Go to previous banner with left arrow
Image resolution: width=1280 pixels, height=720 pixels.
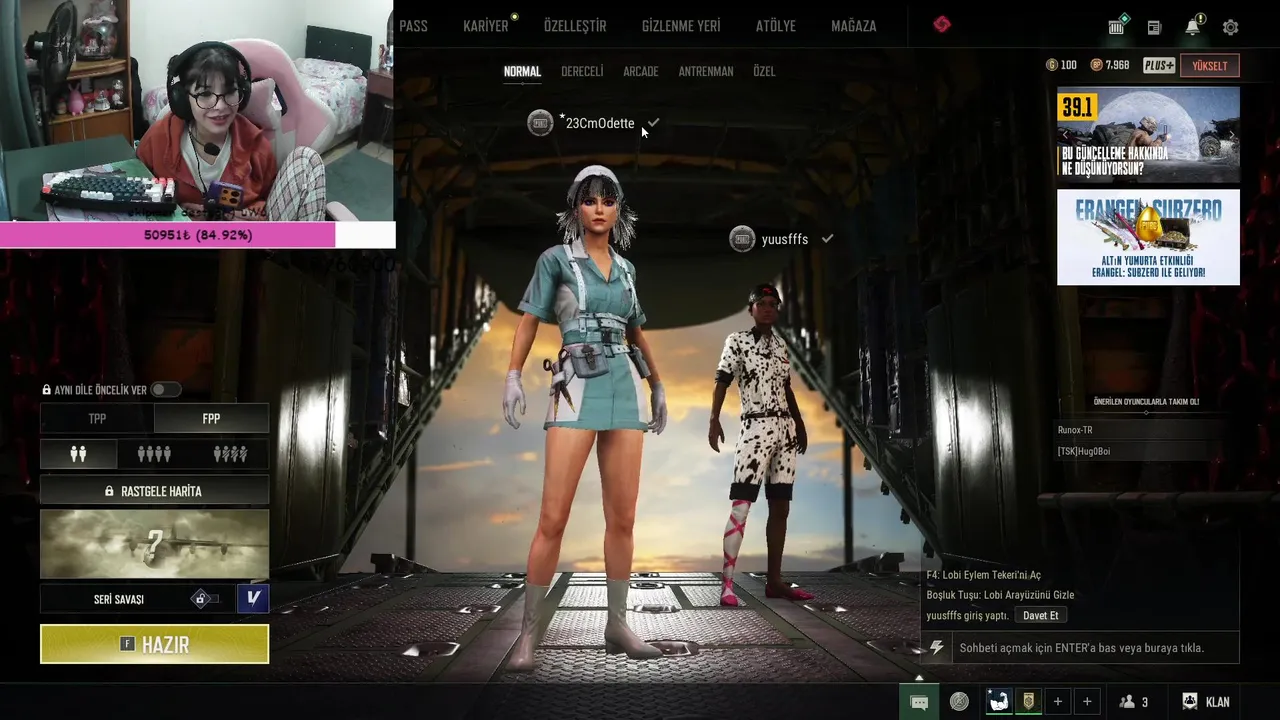[x=1065, y=134]
